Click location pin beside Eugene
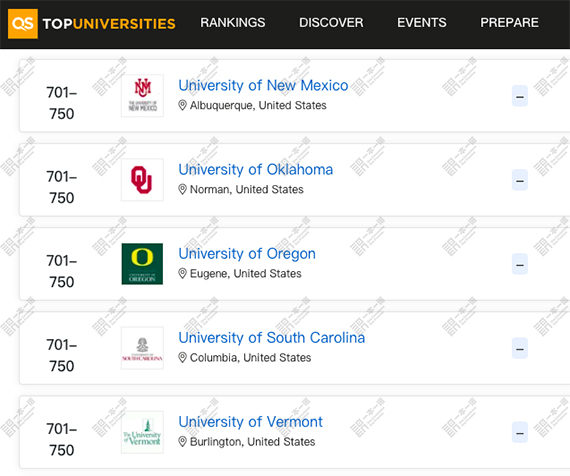This screenshot has height=476, width=570. click(x=182, y=273)
